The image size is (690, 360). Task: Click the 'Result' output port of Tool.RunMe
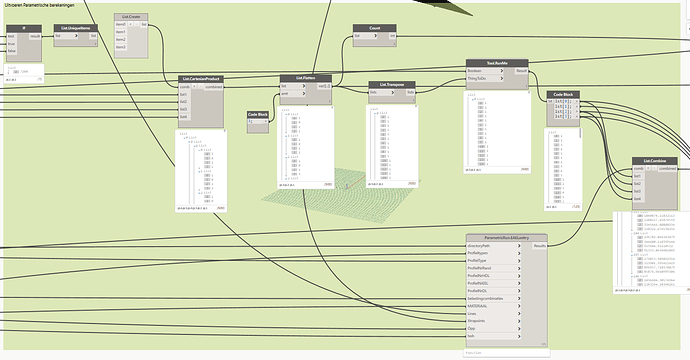coord(521,70)
